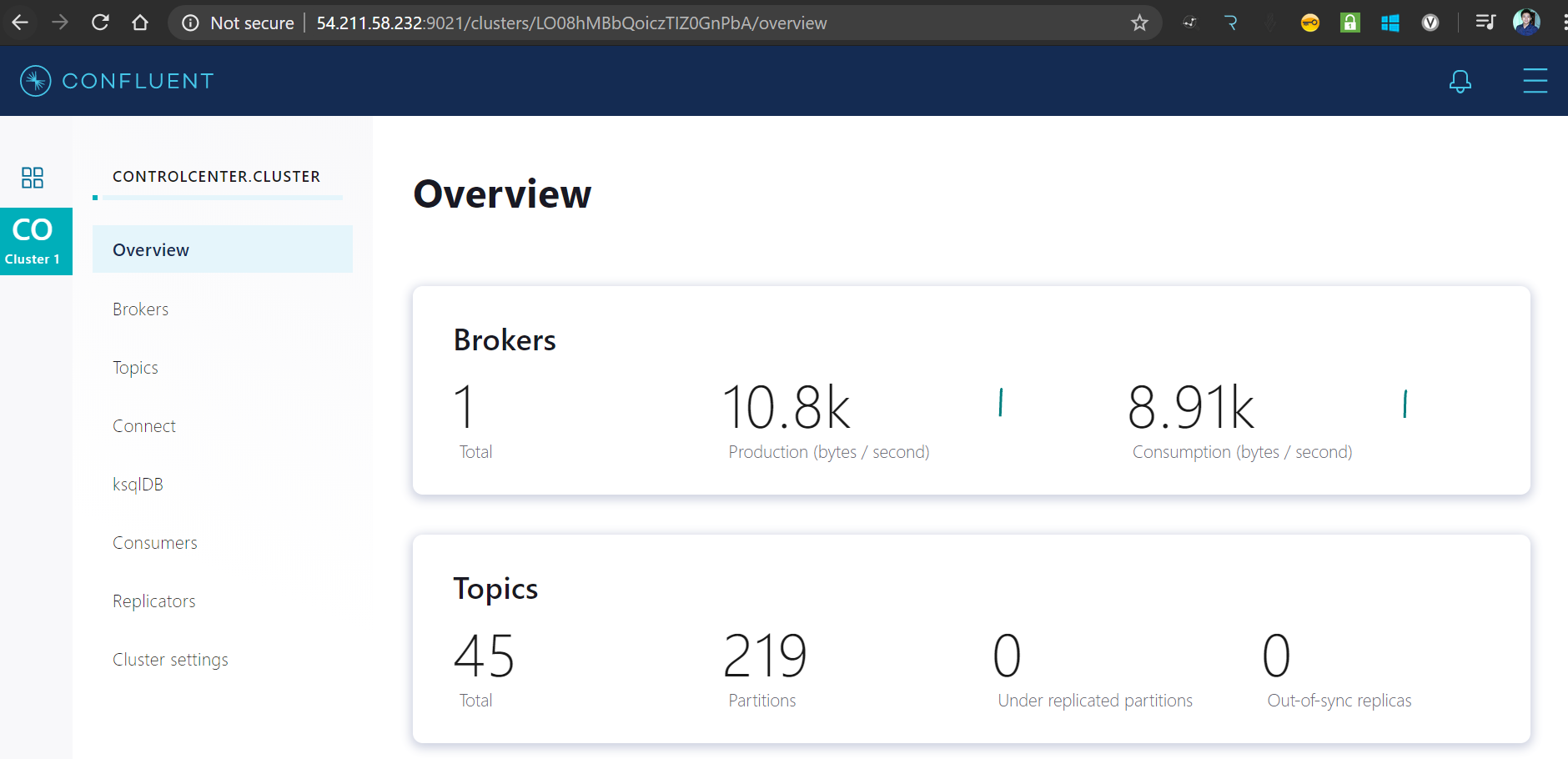Click the Topics card heading
1568x759 pixels.
pos(495,589)
